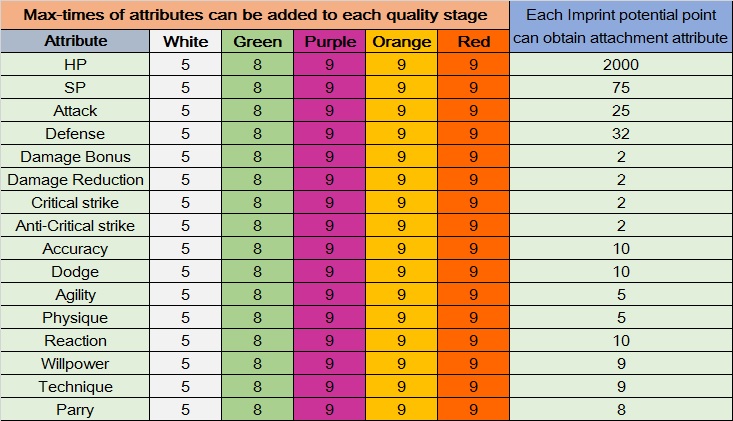Select the 8 value in Parry's attachment column

tap(620, 410)
